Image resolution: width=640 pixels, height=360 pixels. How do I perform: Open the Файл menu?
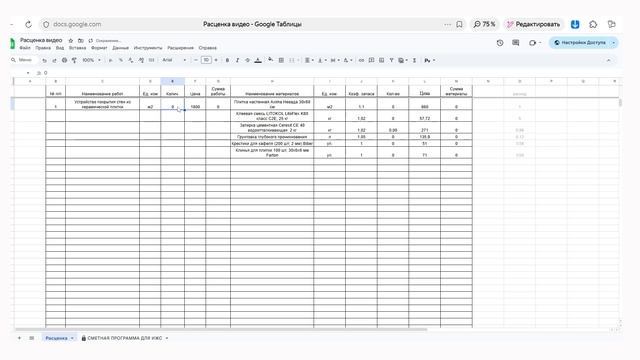25,48
